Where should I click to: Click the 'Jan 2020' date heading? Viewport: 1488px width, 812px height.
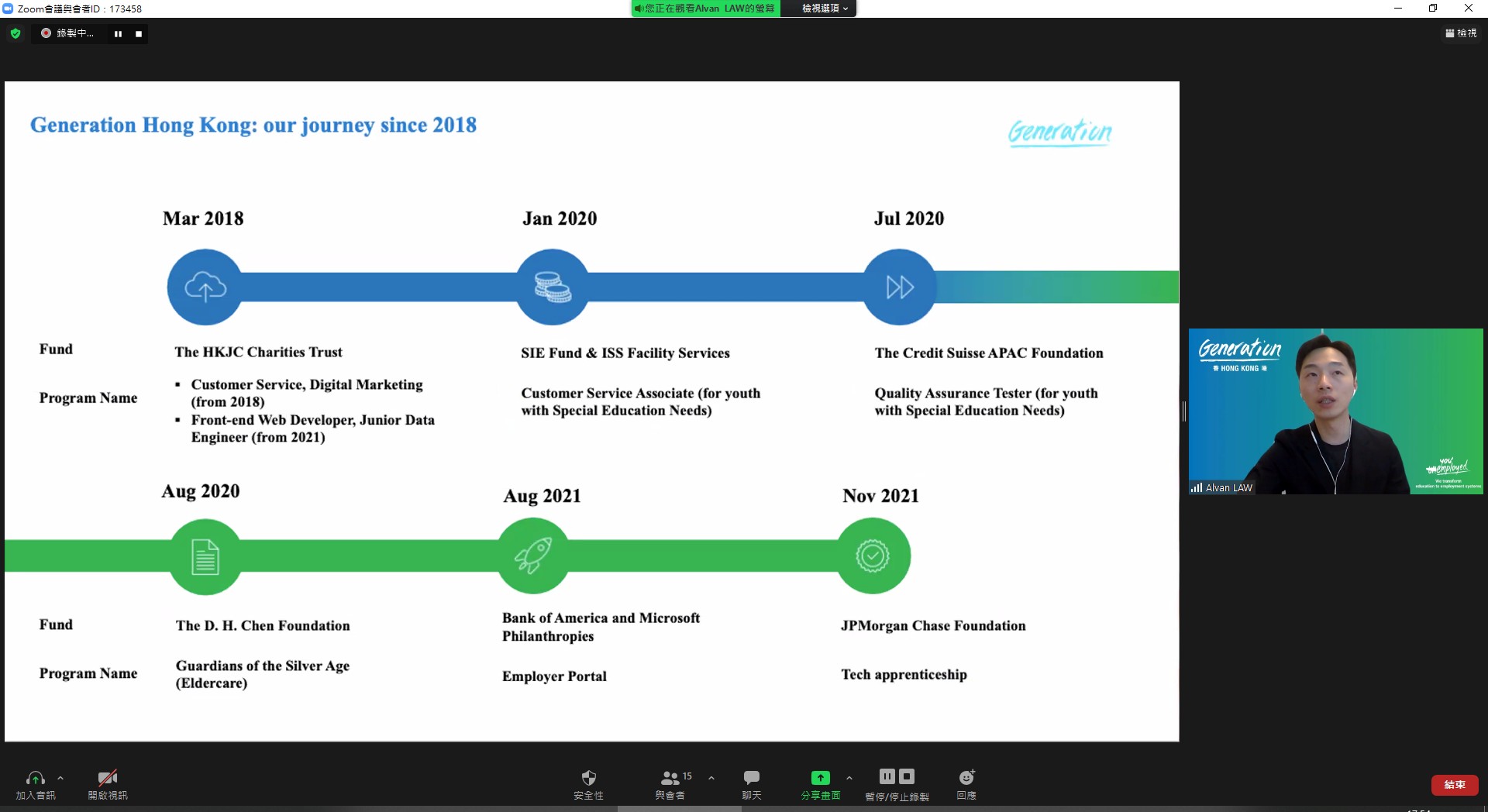tap(560, 218)
